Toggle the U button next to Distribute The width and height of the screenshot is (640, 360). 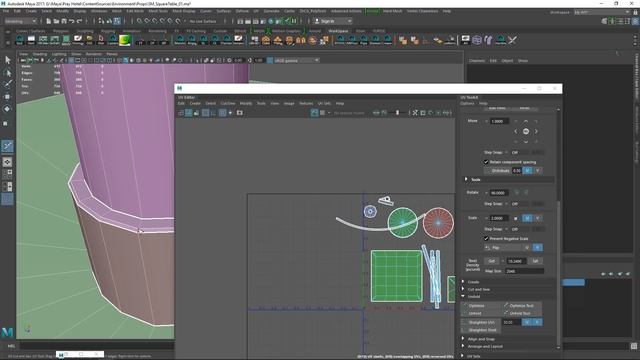pyautogui.click(x=527, y=171)
